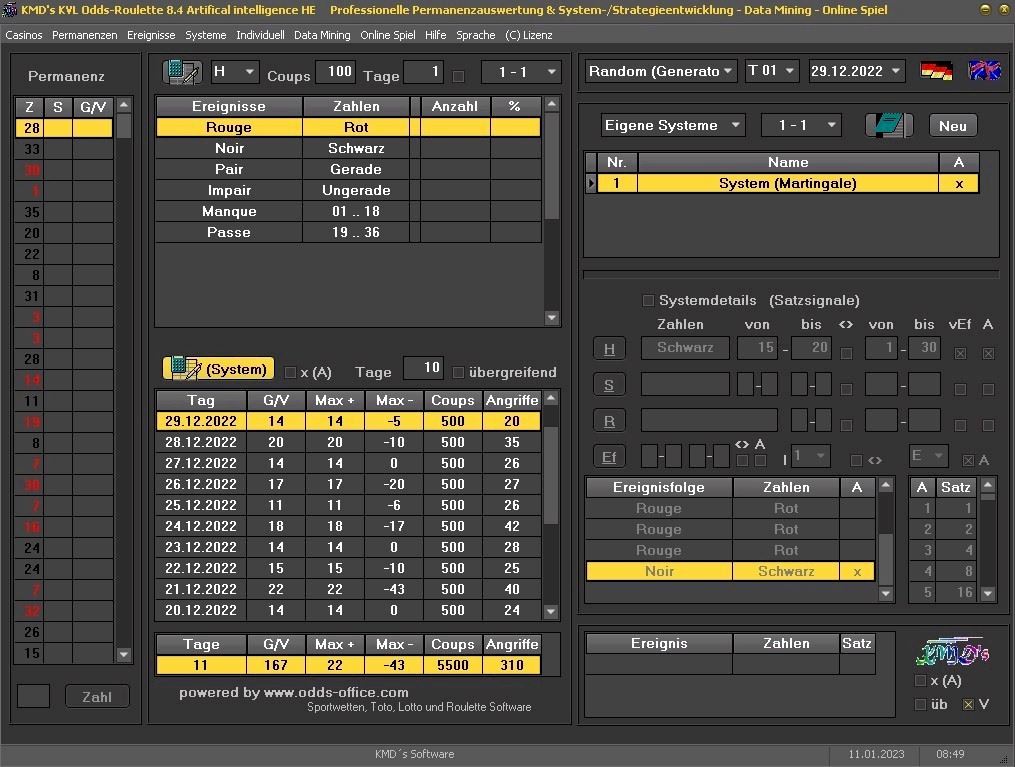This screenshot has width=1015, height=767.
Task: Click the R signal button
Action: click(608, 421)
